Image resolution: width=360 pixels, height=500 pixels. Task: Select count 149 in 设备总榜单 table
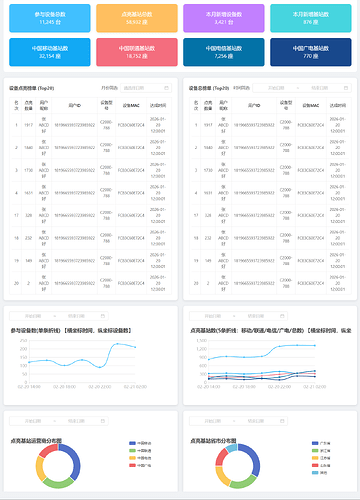click(x=208, y=261)
